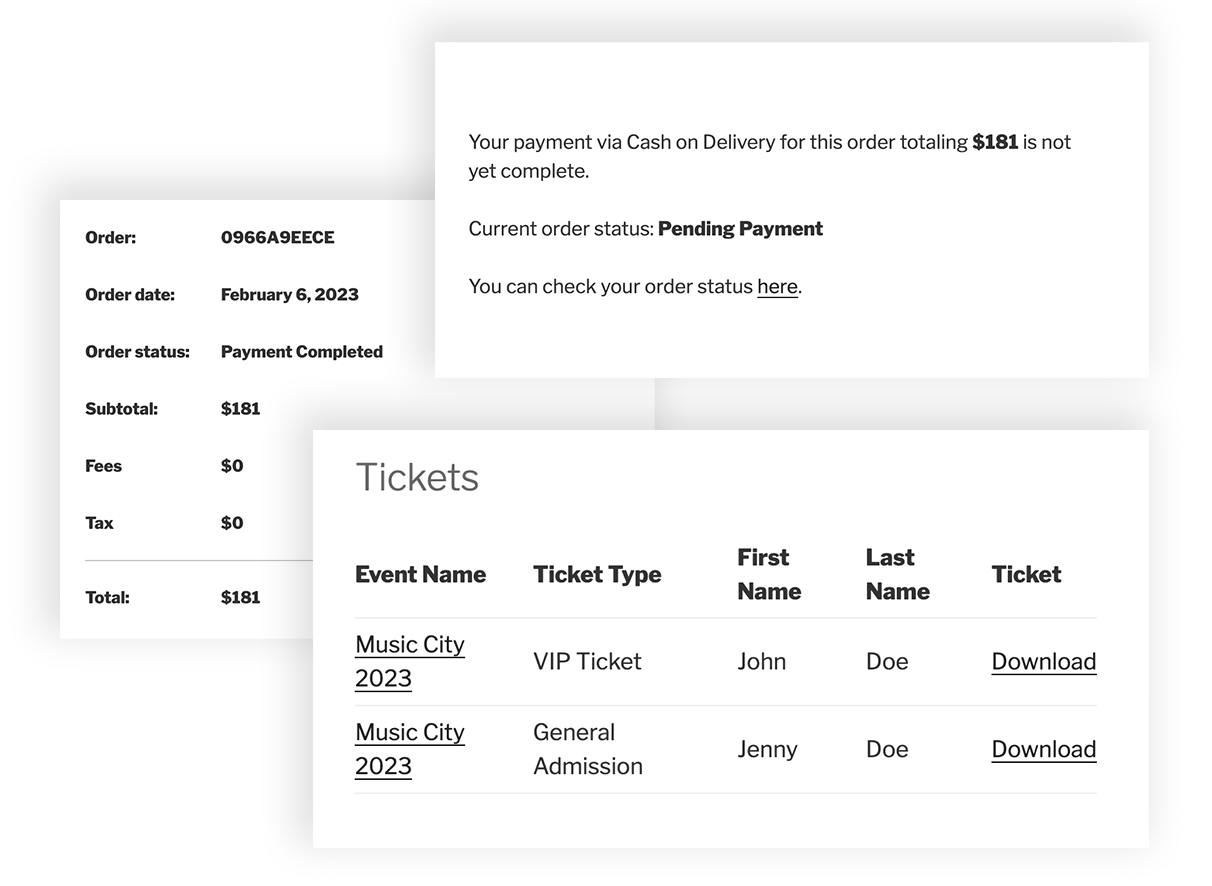Click the 'here' link to check order status
The width and height of the screenshot is (1212, 886).
coord(777,286)
